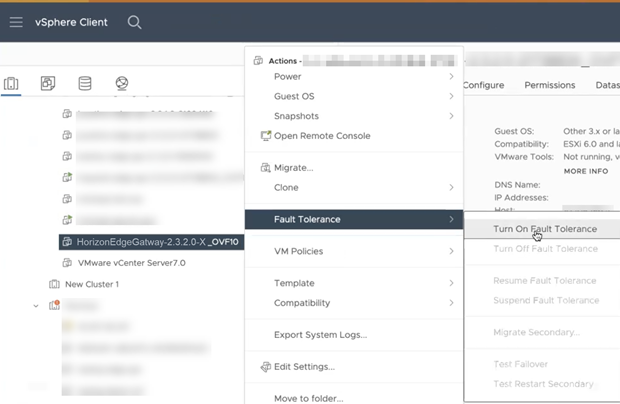Click the search magnifier icon
This screenshot has height=404, width=620.
tap(134, 22)
